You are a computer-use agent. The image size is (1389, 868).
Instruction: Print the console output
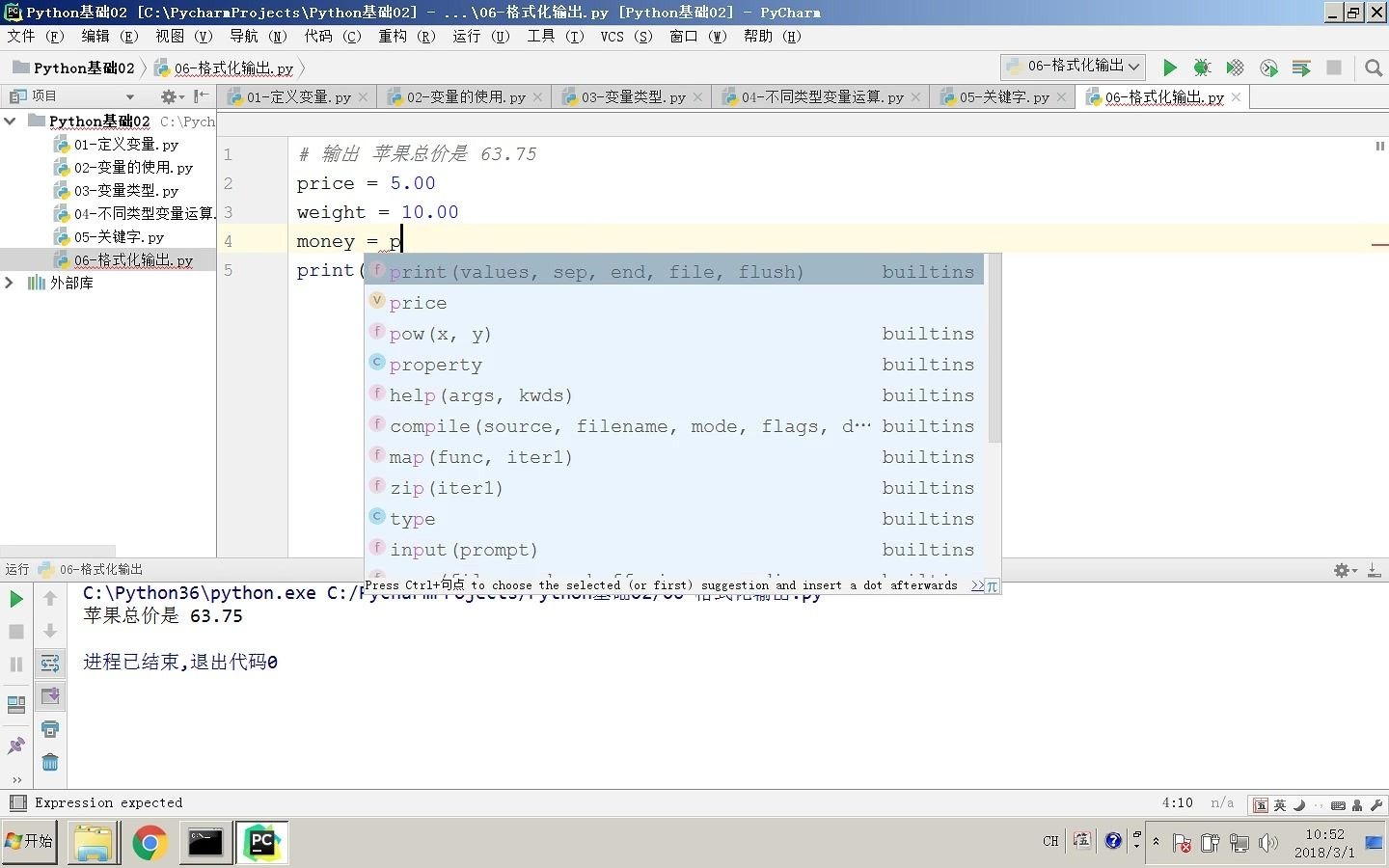50,729
